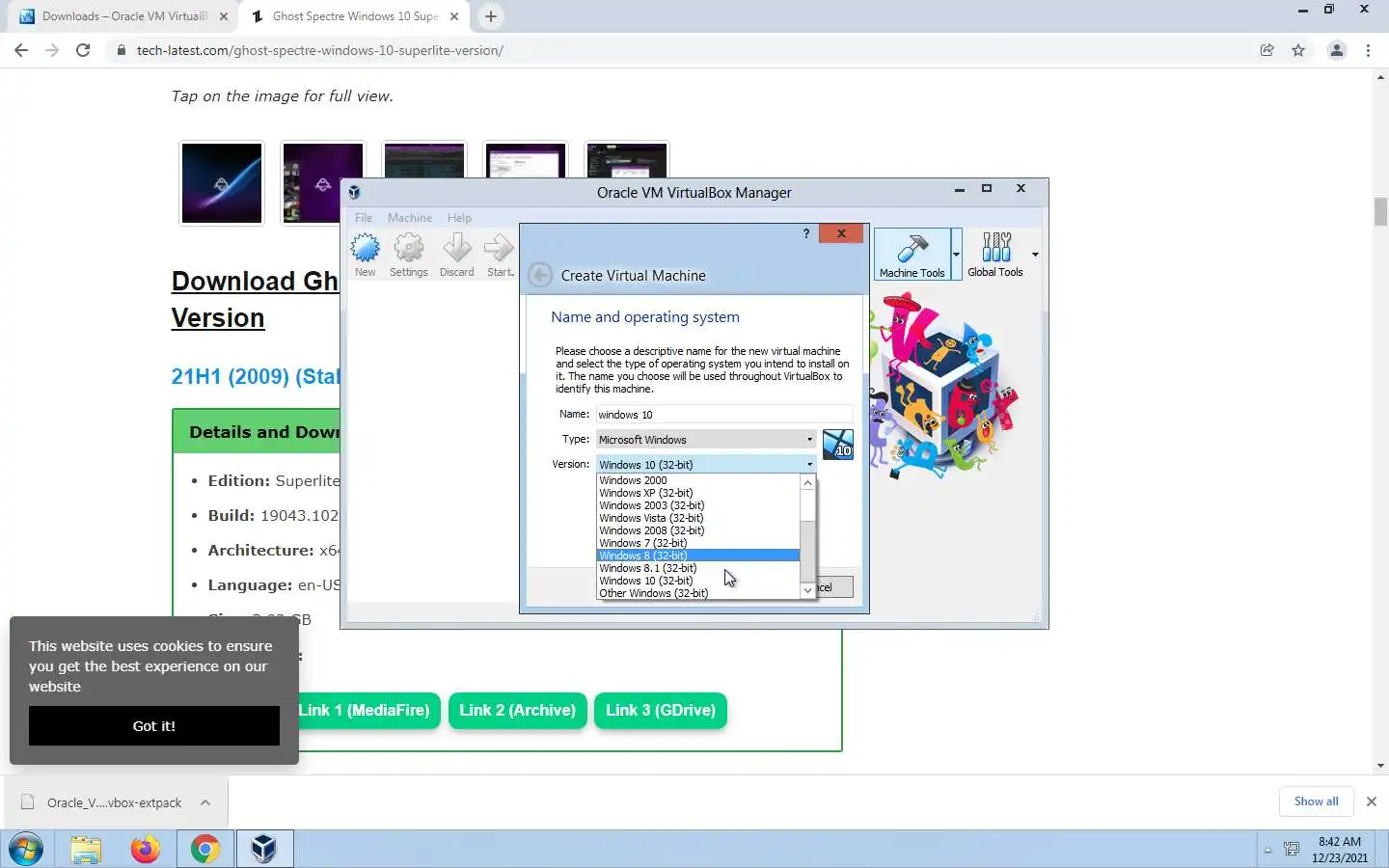The width and height of the screenshot is (1389, 868).
Task: Select Windows 2003 (32-bit)
Action: (698, 505)
